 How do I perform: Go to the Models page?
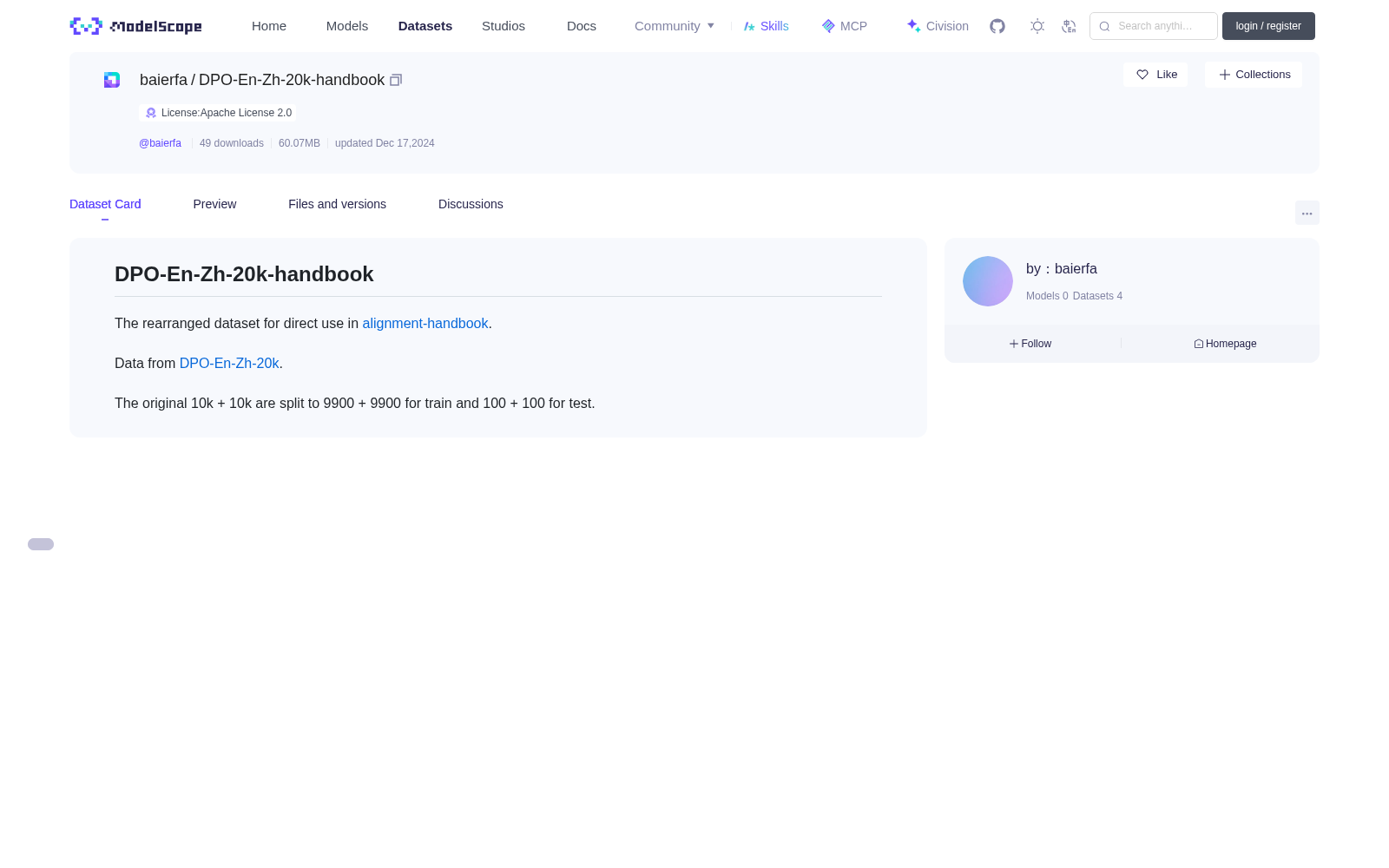coord(347,26)
